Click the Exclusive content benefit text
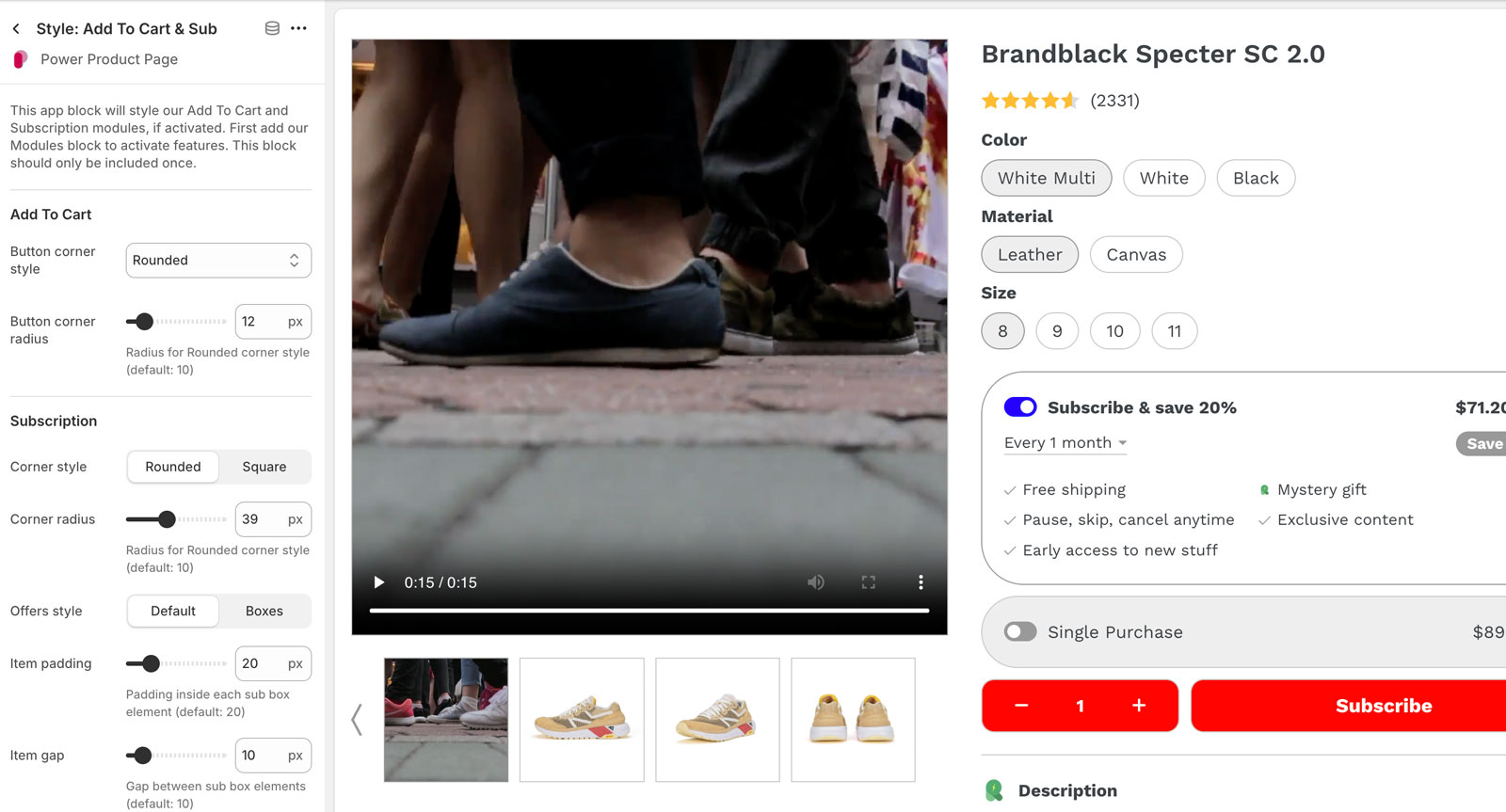Screen dimensions: 1506x812 pos(1345,520)
